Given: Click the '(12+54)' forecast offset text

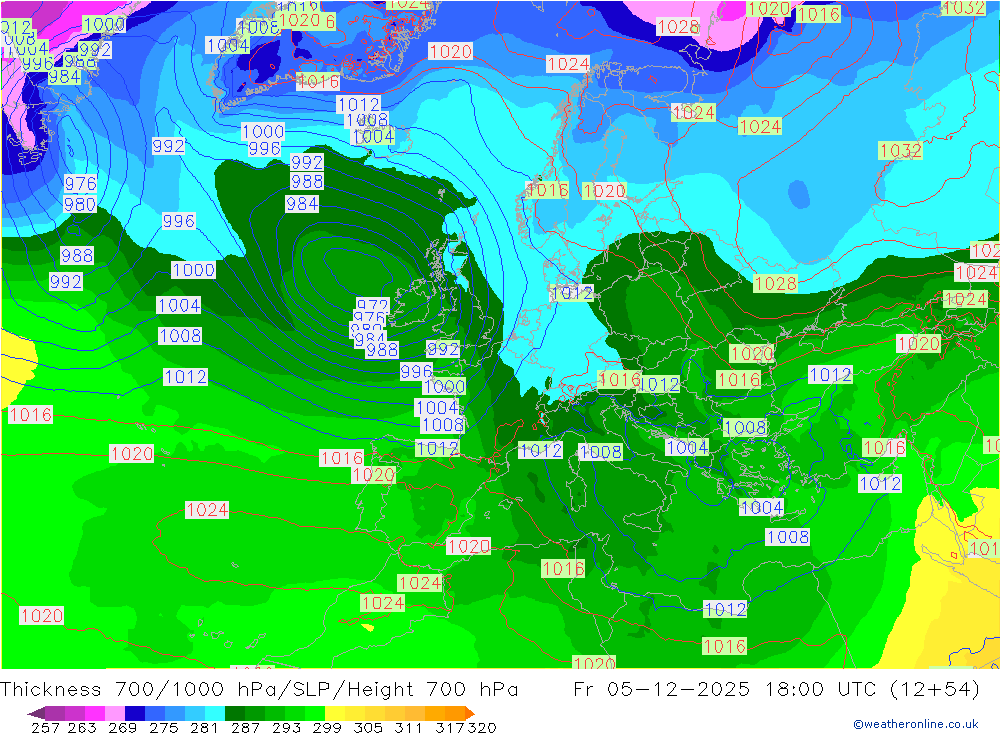Looking at the screenshot, I should tap(935, 690).
